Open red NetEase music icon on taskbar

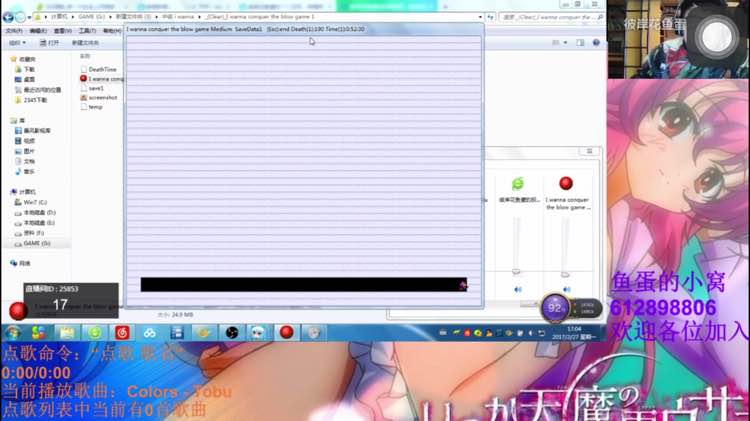[x=122, y=332]
